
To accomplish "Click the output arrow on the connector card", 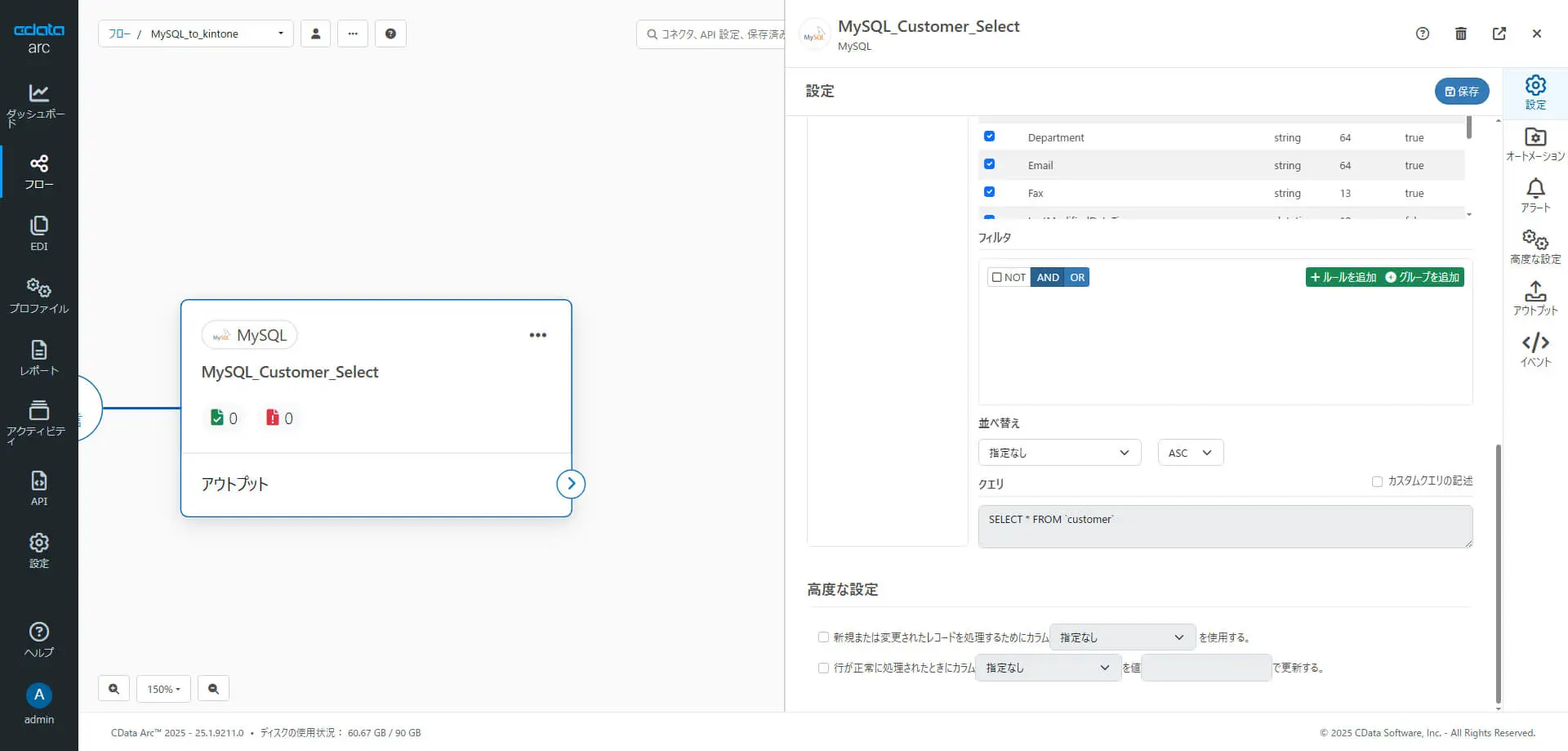I will pos(571,484).
